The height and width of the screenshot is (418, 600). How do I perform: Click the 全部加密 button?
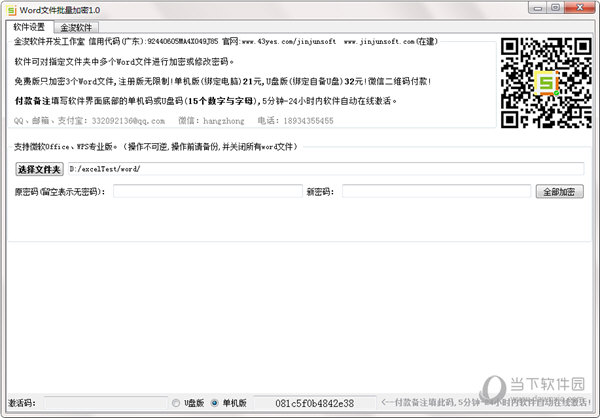(x=559, y=191)
